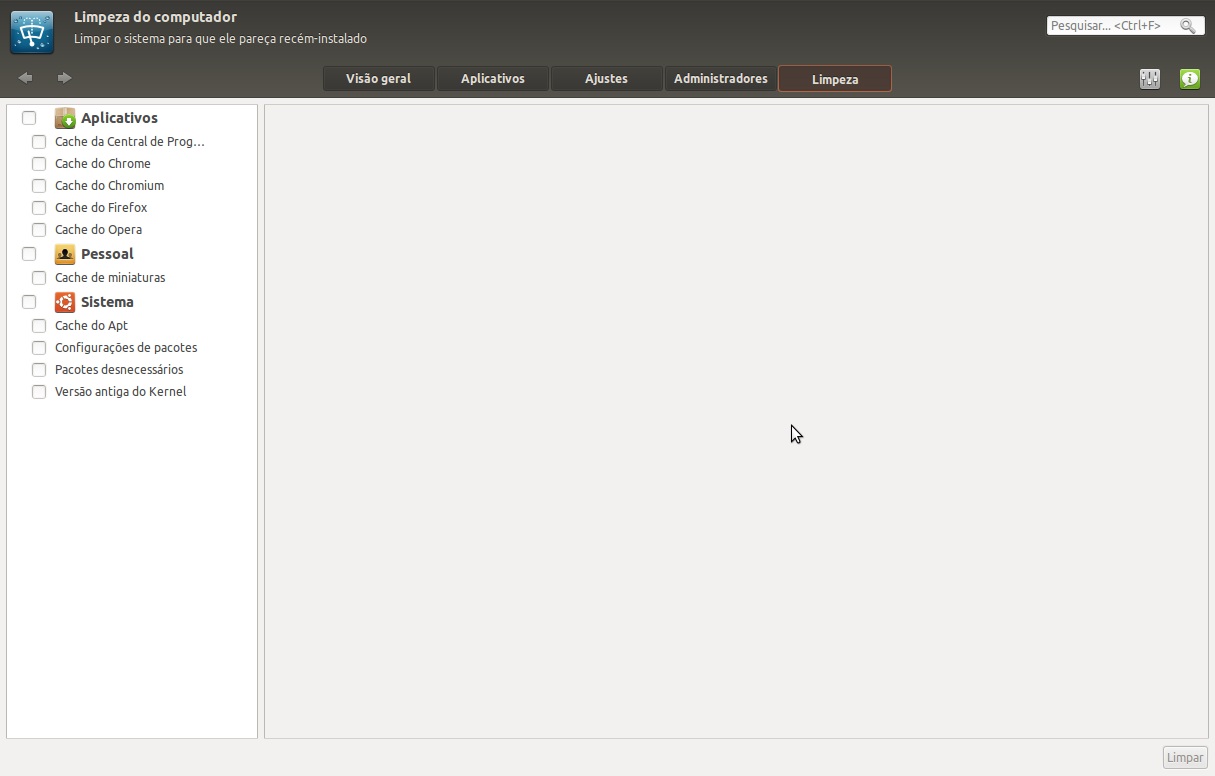Check the Sistema category checkbox
Viewport: 1215px width, 776px height.
[x=29, y=302]
